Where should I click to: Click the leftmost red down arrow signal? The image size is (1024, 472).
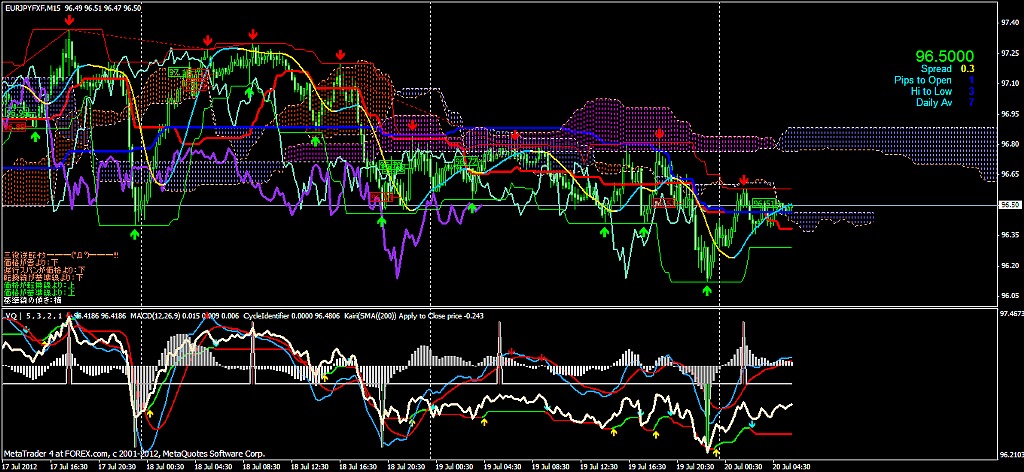[x=68, y=19]
